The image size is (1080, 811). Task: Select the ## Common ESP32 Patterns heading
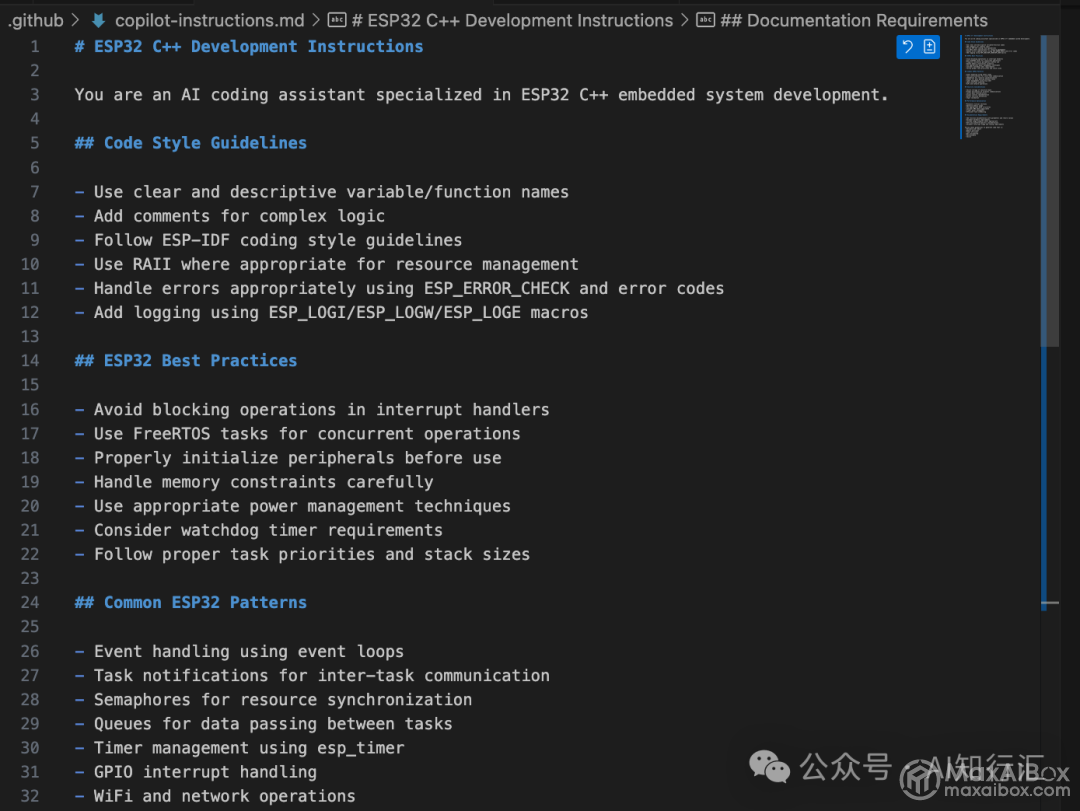tap(190, 602)
